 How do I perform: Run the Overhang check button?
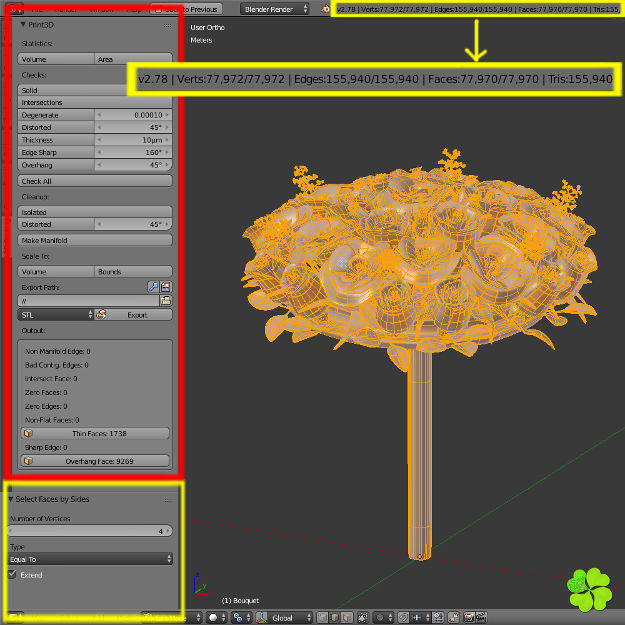(56, 165)
